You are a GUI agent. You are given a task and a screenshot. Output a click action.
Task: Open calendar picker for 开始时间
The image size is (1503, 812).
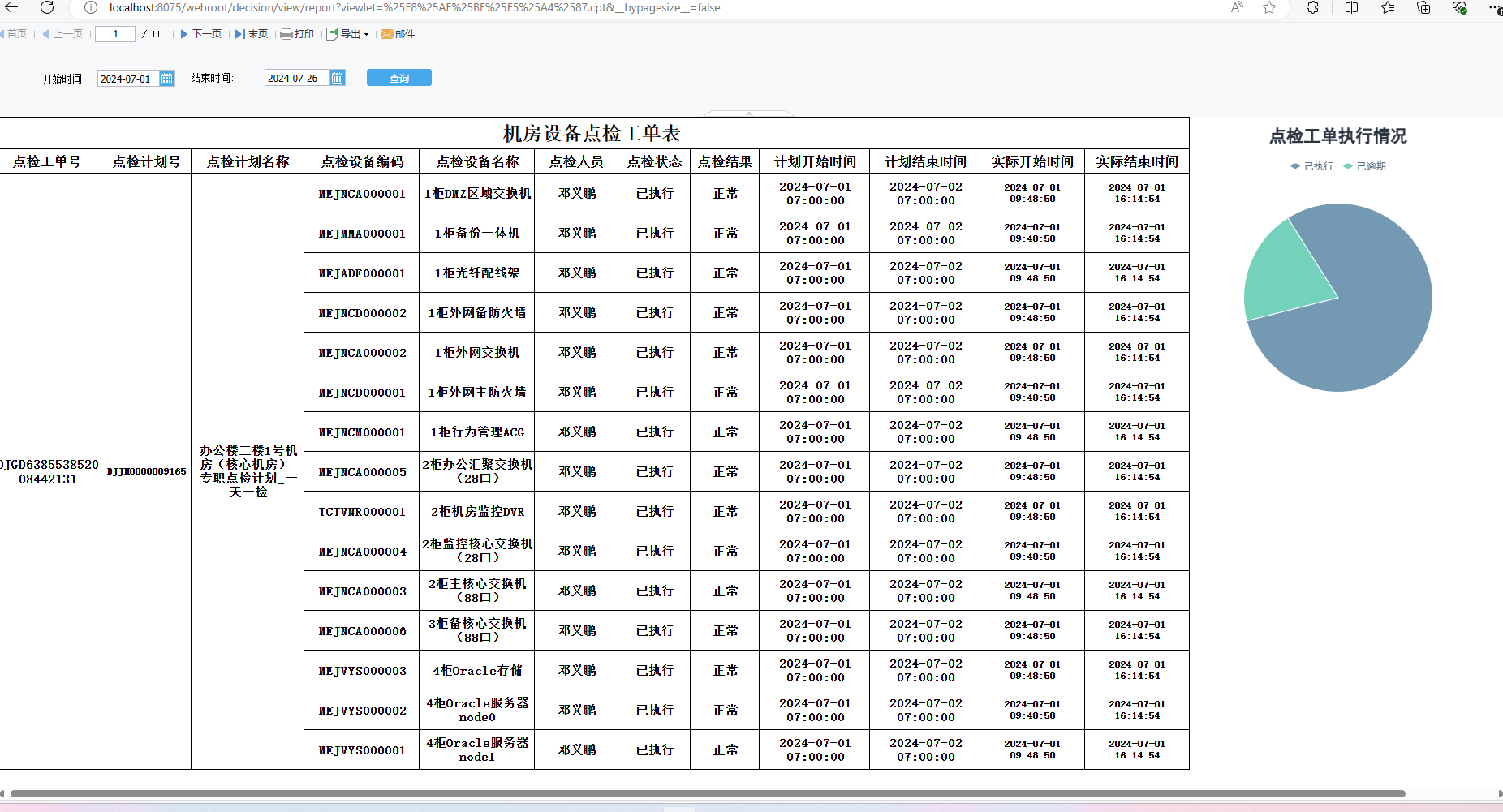pyautogui.click(x=167, y=79)
